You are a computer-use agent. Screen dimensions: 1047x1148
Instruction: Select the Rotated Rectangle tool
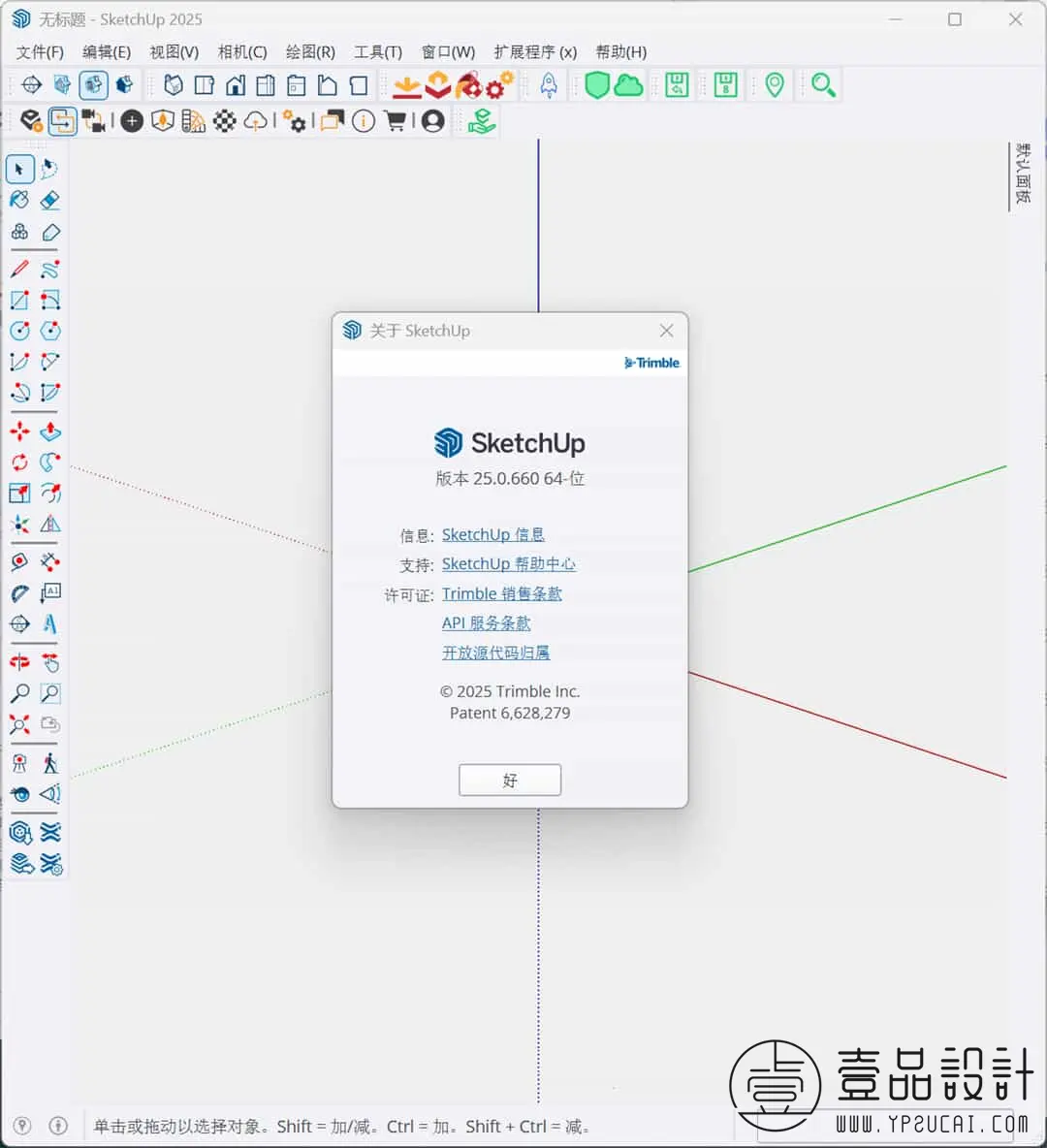(x=49, y=301)
